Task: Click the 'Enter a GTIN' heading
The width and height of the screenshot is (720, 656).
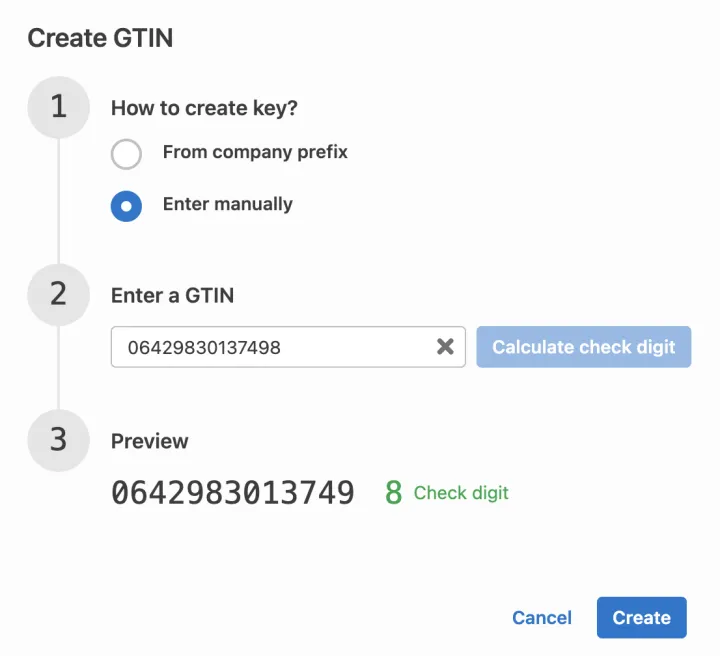Action: pos(173,295)
